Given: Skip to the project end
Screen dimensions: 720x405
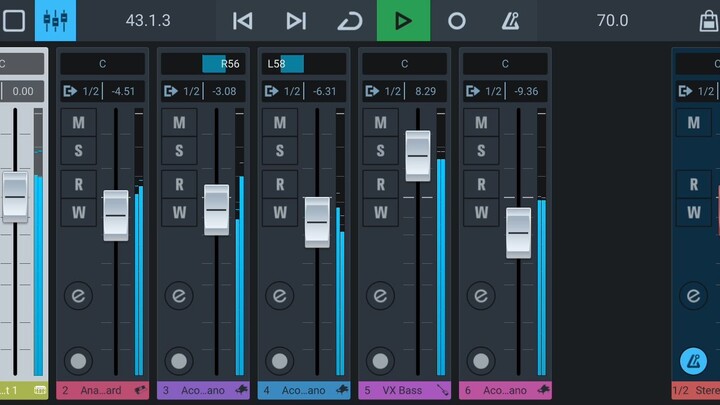Looking at the screenshot, I should click(x=296, y=21).
